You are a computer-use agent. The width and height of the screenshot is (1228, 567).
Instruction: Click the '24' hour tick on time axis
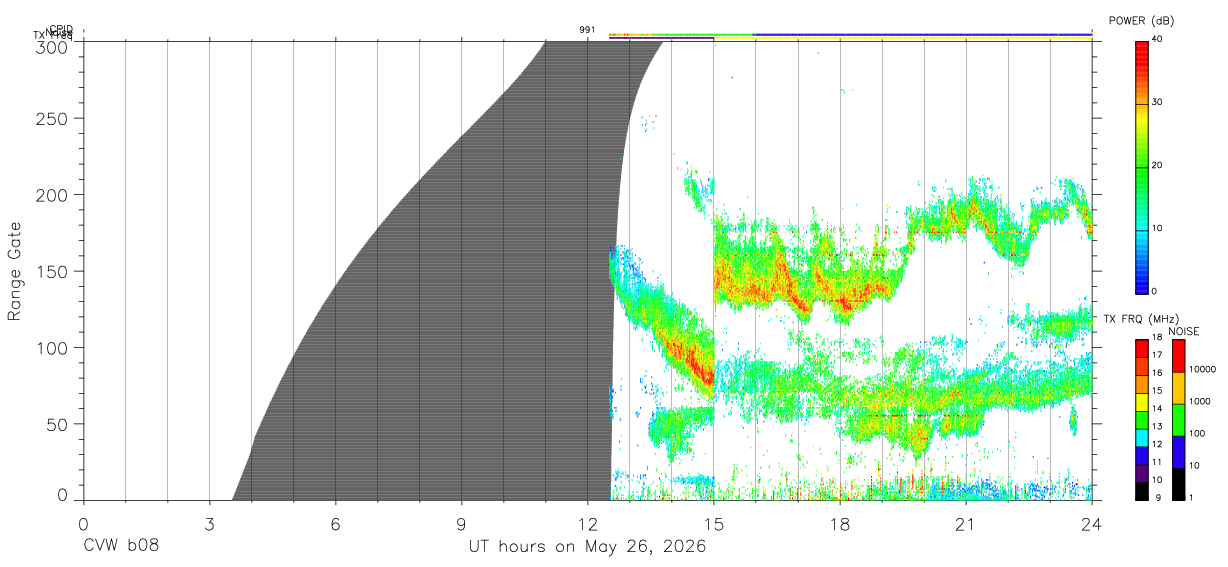point(1092,524)
